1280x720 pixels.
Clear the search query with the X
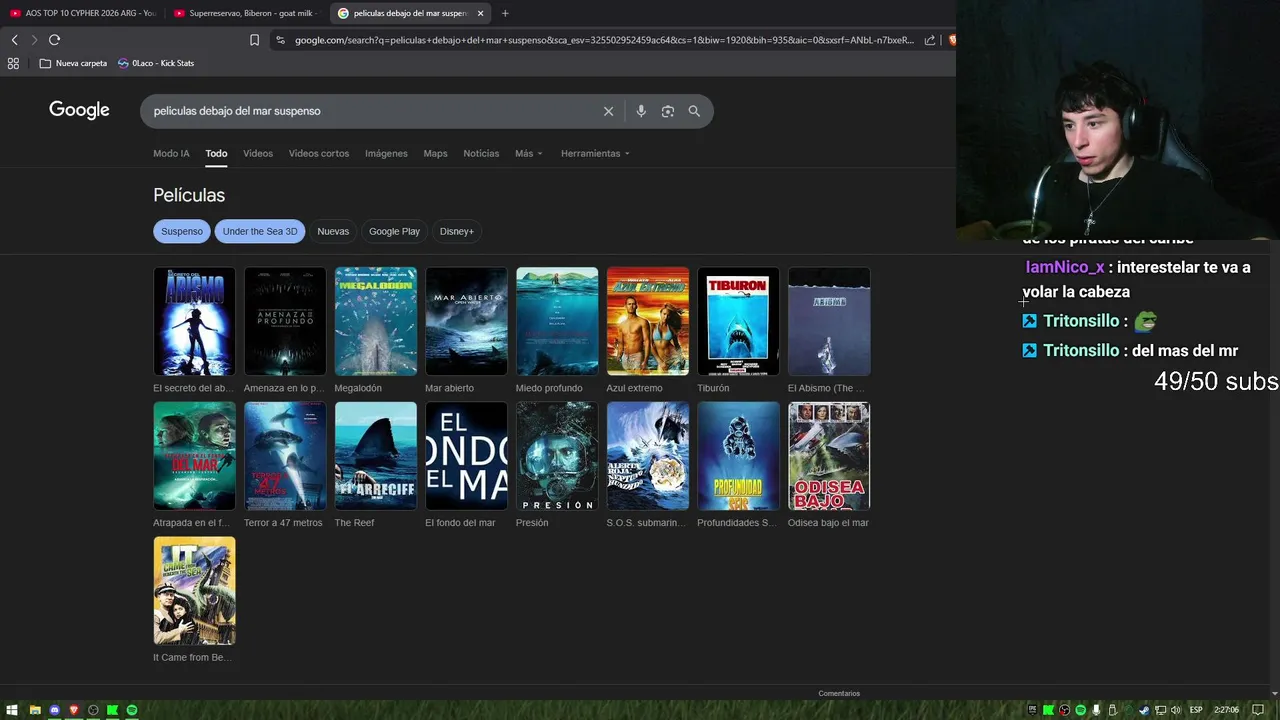pos(608,111)
